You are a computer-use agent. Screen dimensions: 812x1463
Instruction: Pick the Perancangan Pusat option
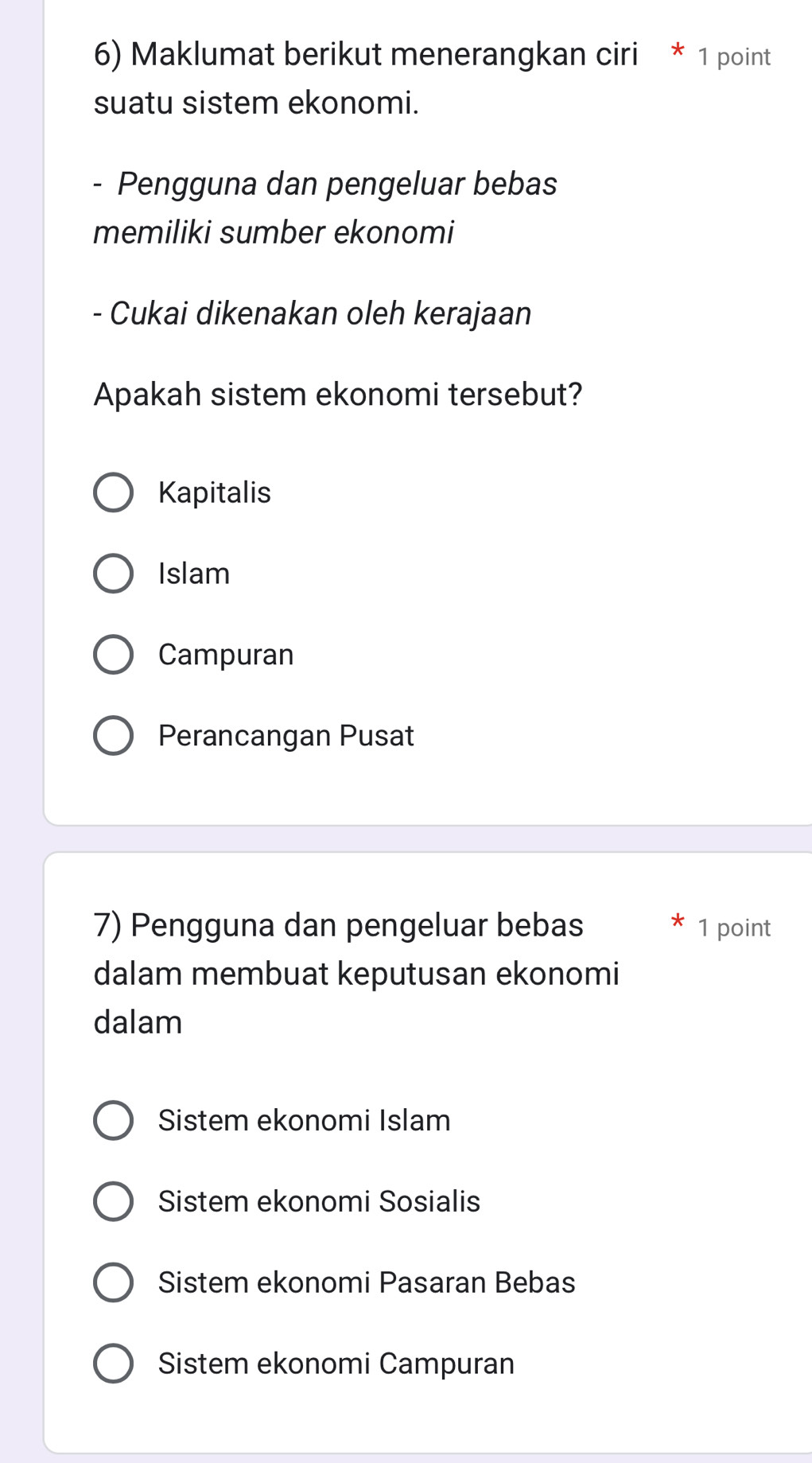114,736
